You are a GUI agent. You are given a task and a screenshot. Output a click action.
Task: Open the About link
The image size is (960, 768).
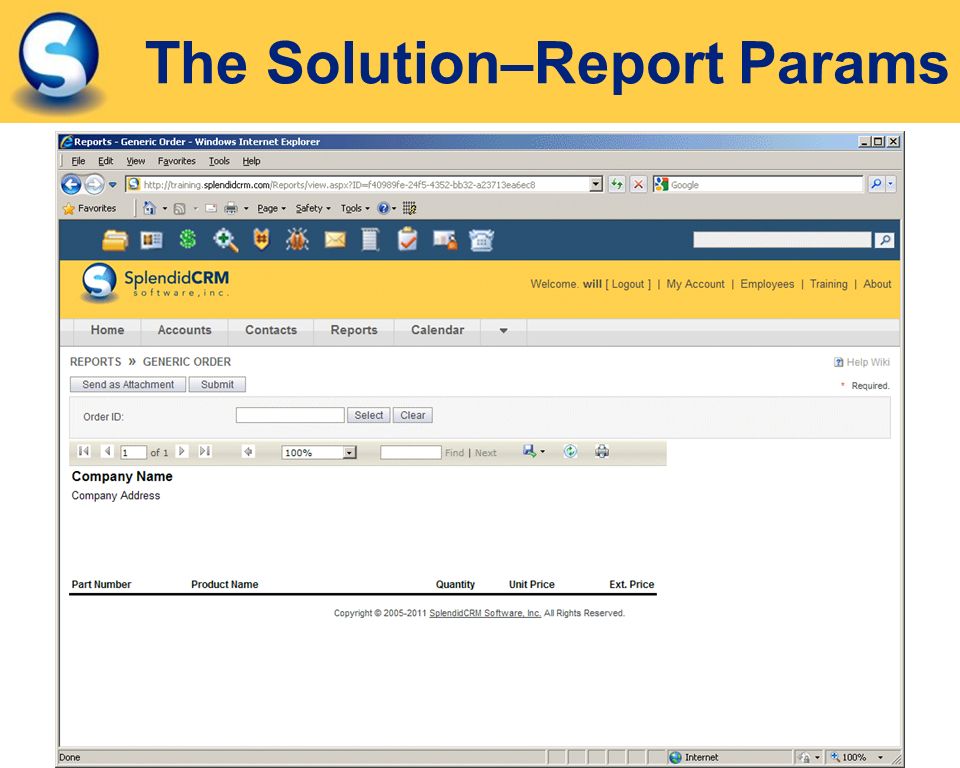tap(877, 284)
